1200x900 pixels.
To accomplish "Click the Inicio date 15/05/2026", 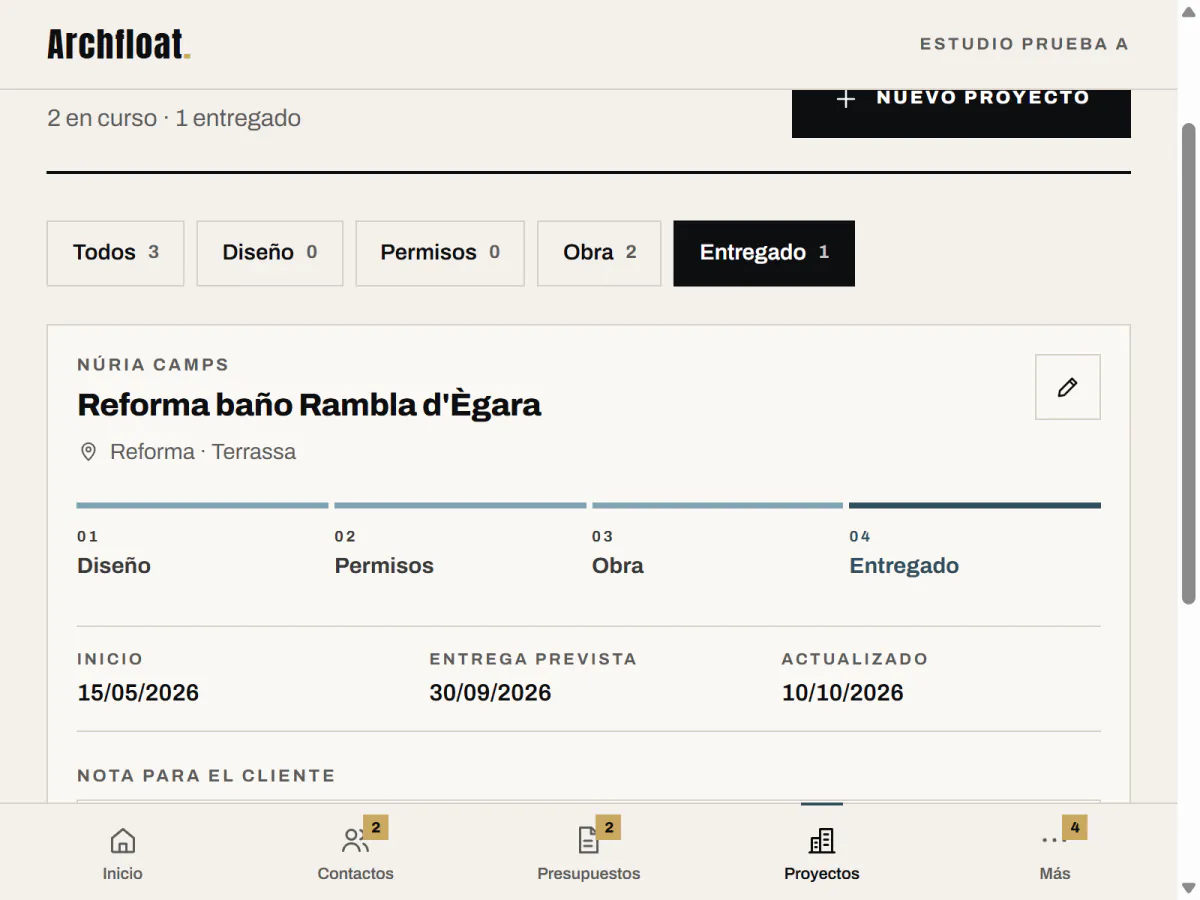I will coord(138,693).
